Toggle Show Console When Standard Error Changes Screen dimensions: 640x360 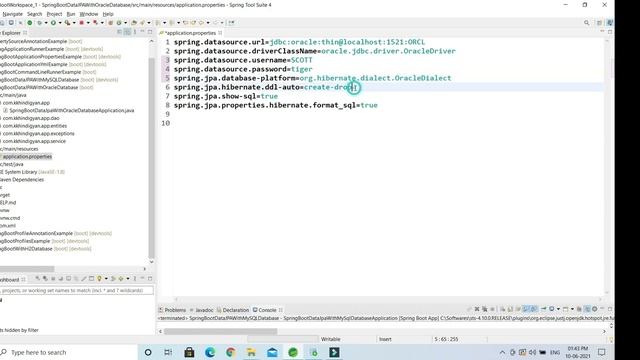[x=533, y=309]
